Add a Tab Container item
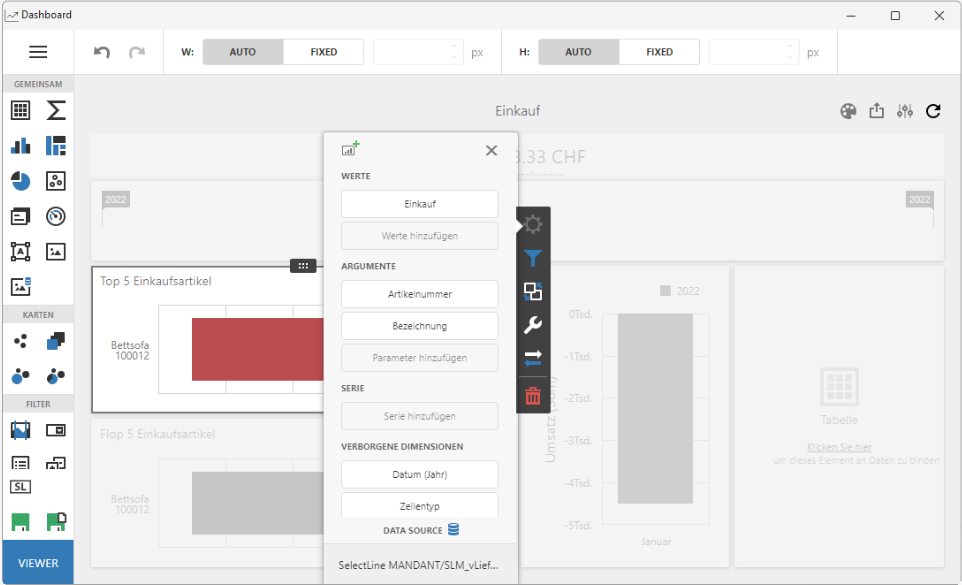Viewport: 962px width, 585px height. (56, 464)
